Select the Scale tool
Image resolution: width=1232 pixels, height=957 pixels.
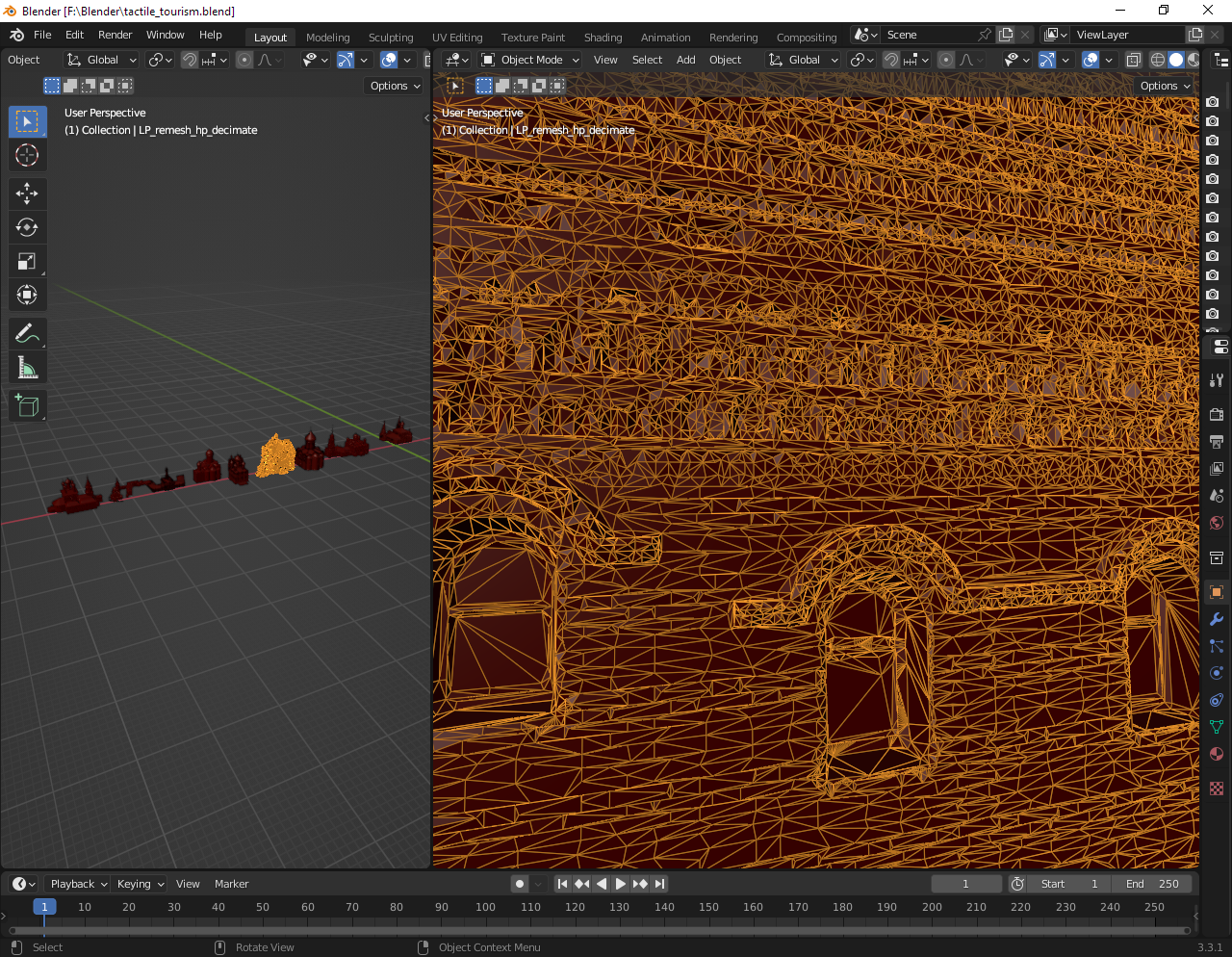(x=27, y=261)
